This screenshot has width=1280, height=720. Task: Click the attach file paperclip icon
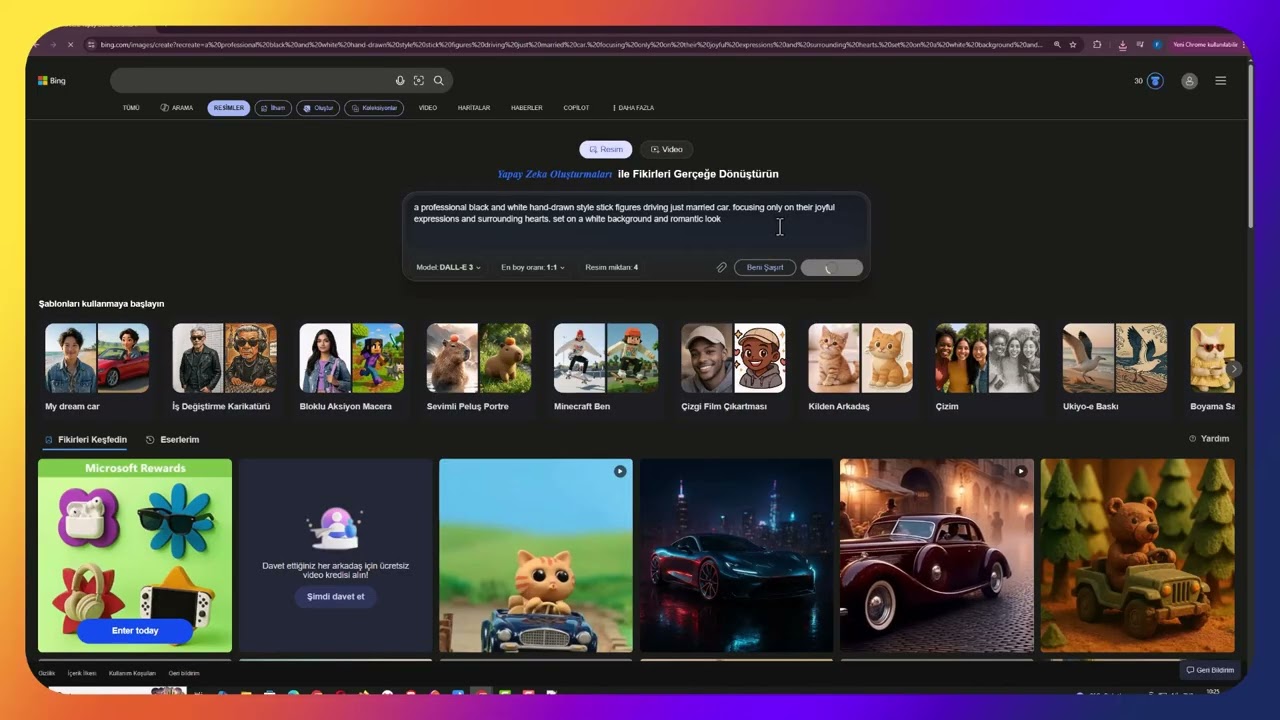tap(721, 267)
